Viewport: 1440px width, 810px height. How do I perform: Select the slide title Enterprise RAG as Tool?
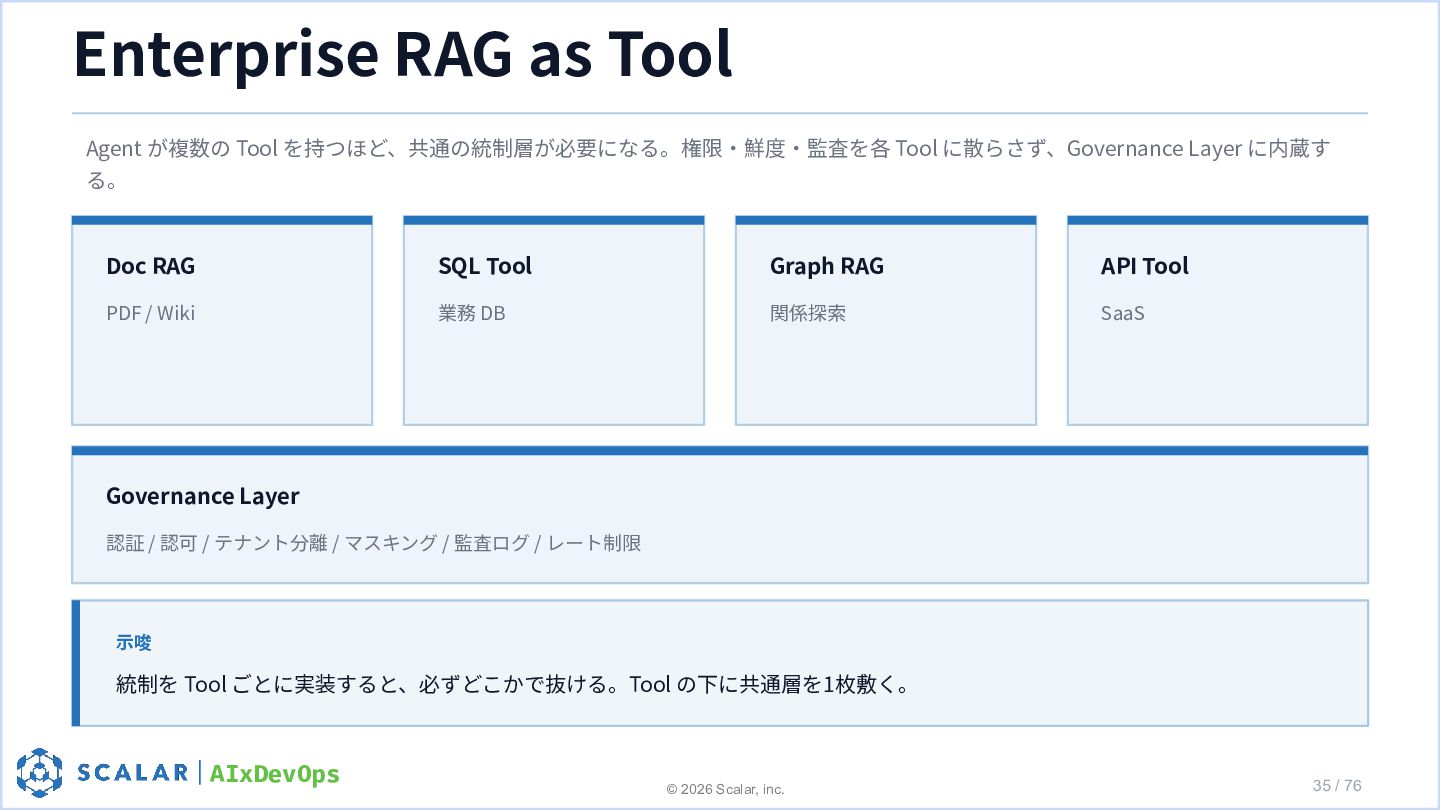pos(403,54)
